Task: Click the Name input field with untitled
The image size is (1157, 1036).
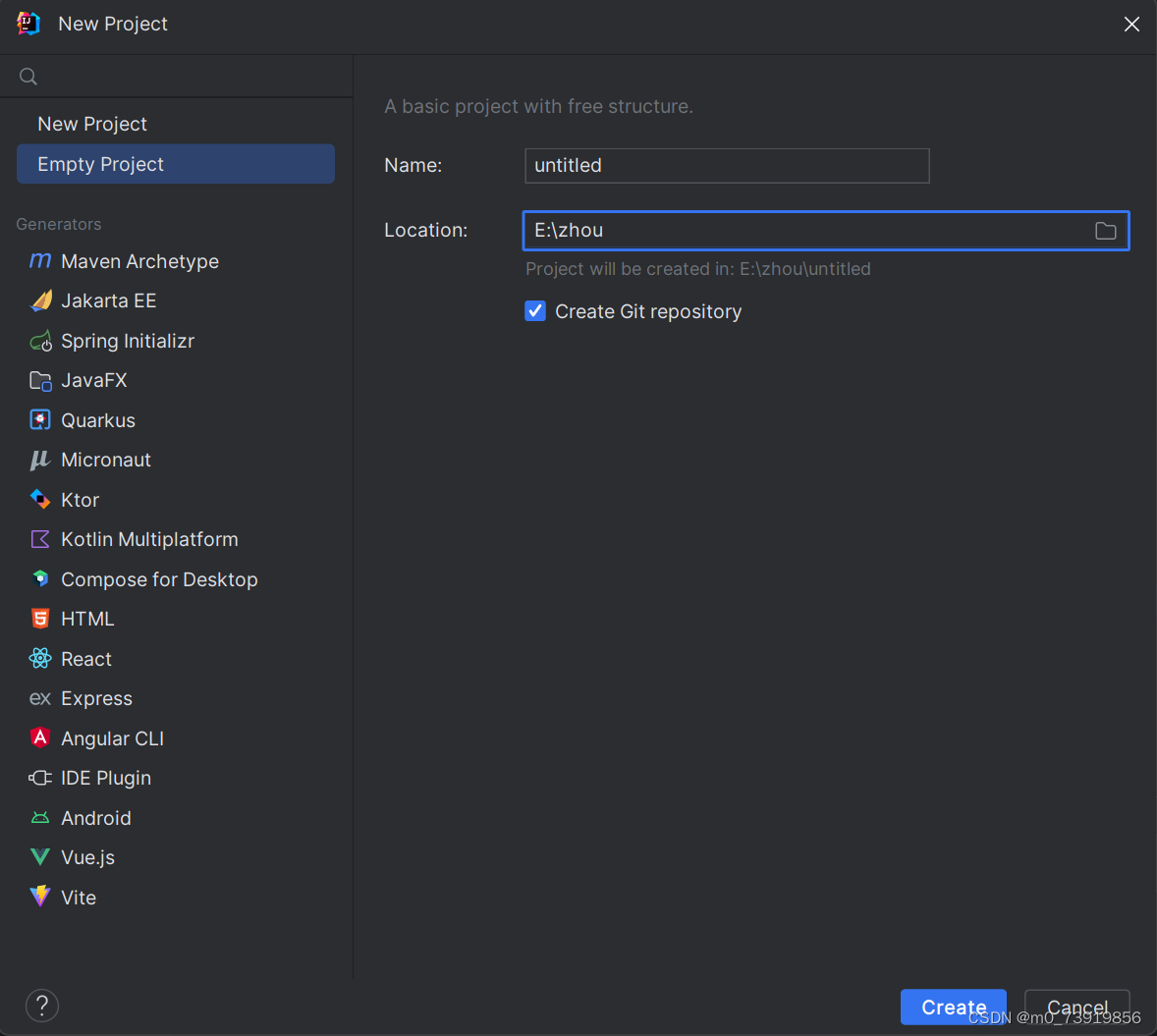Action: tap(727, 165)
